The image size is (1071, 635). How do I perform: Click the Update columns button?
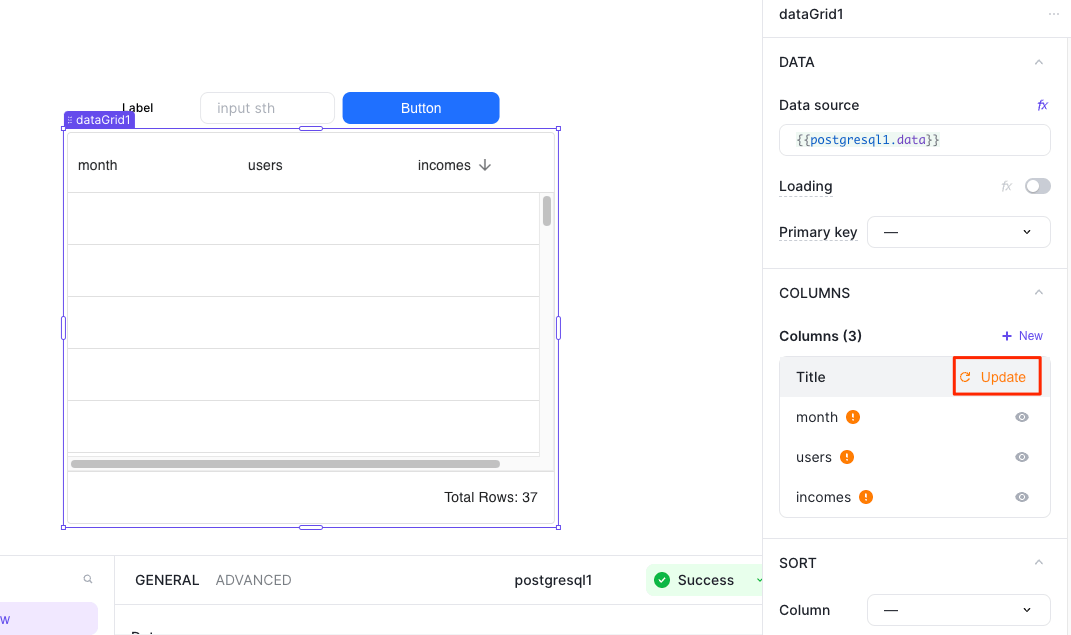coord(997,376)
